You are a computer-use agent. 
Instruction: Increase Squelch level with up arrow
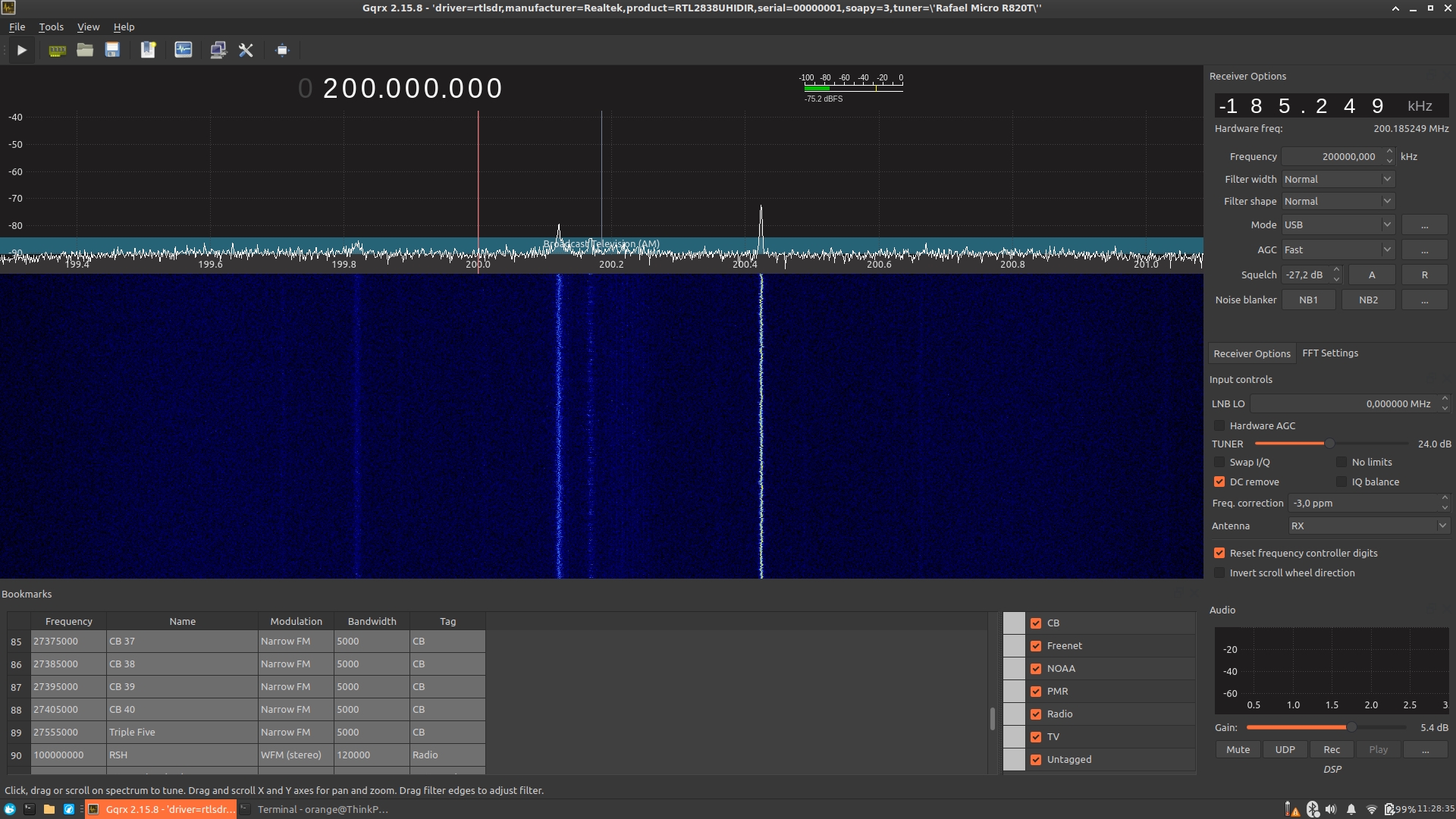tap(1336, 270)
